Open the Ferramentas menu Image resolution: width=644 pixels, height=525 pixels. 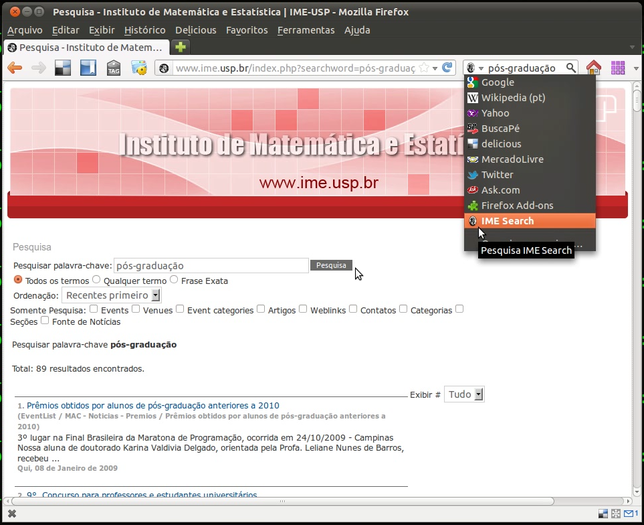pos(306,30)
